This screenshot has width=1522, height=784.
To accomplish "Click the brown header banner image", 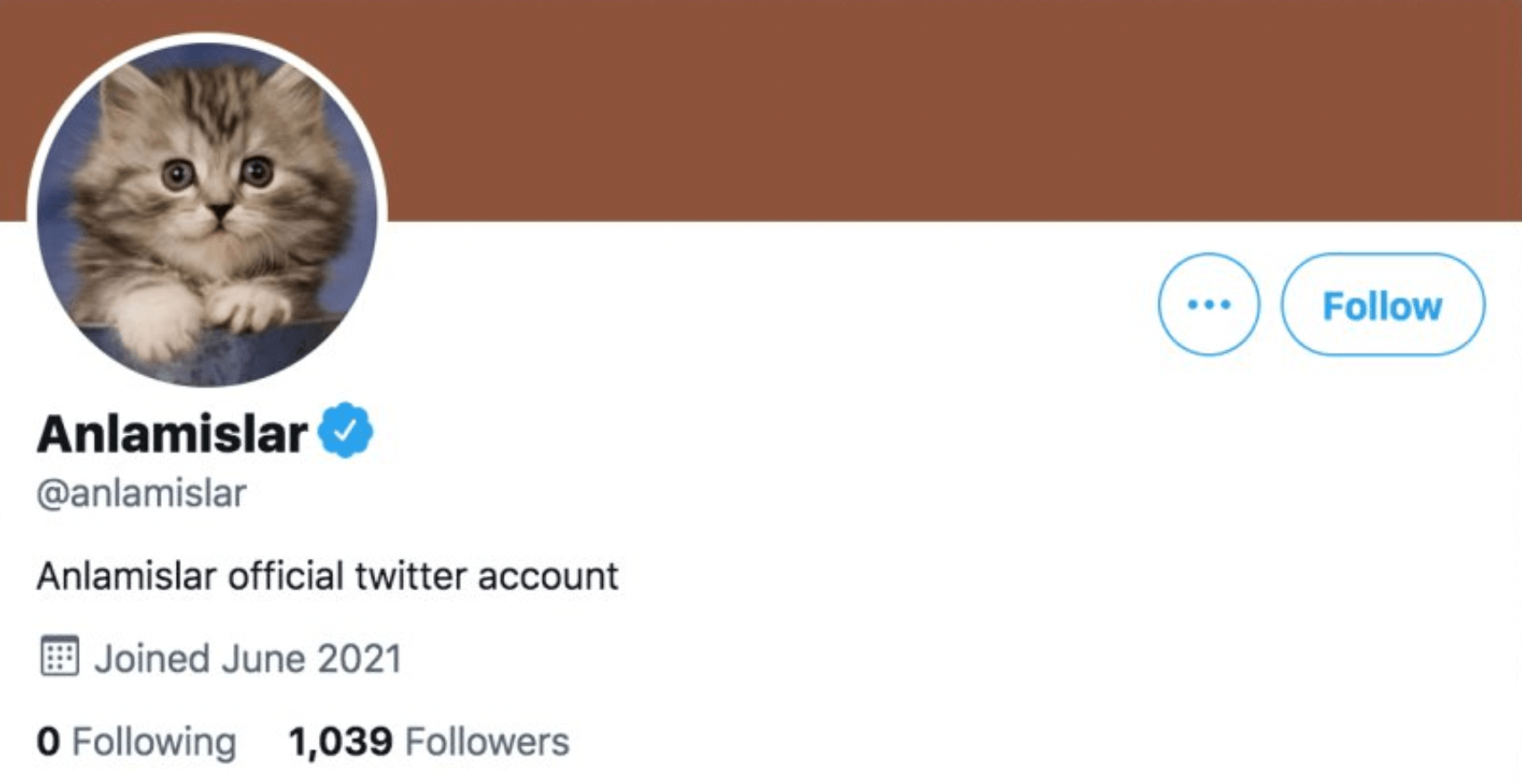I will click(x=893, y=107).
